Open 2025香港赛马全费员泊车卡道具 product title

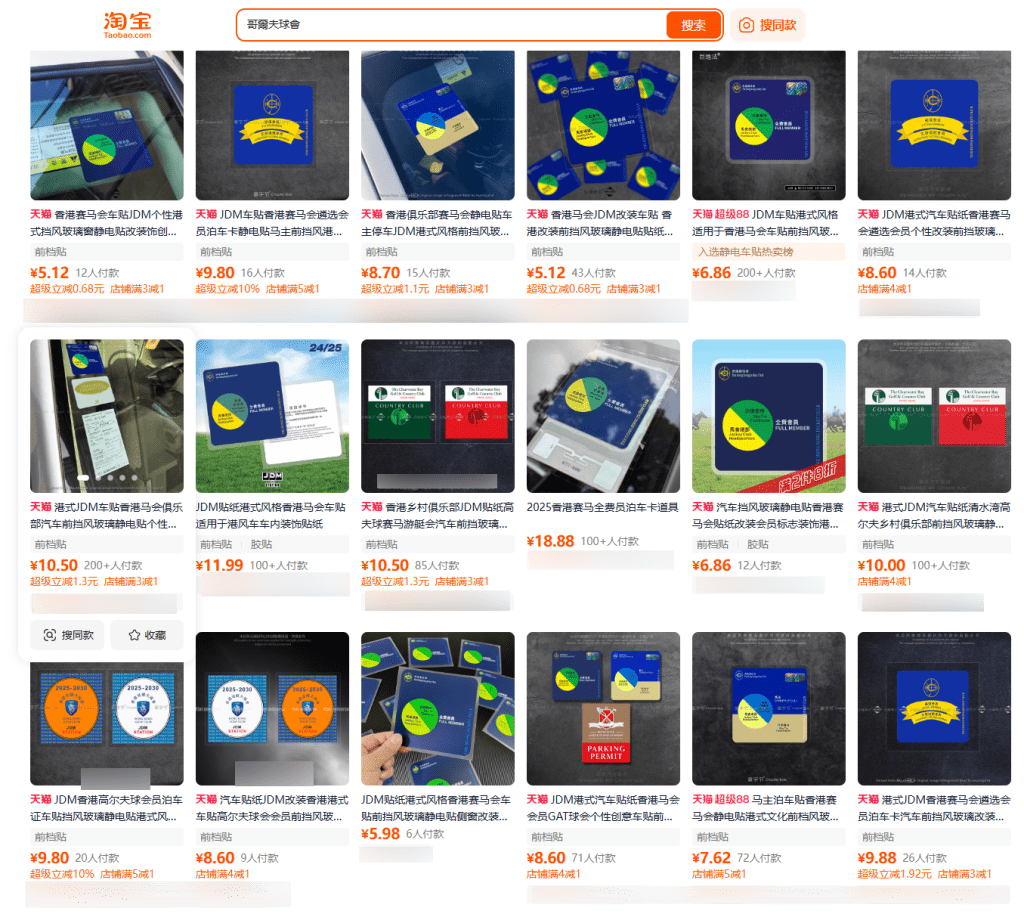(x=603, y=507)
